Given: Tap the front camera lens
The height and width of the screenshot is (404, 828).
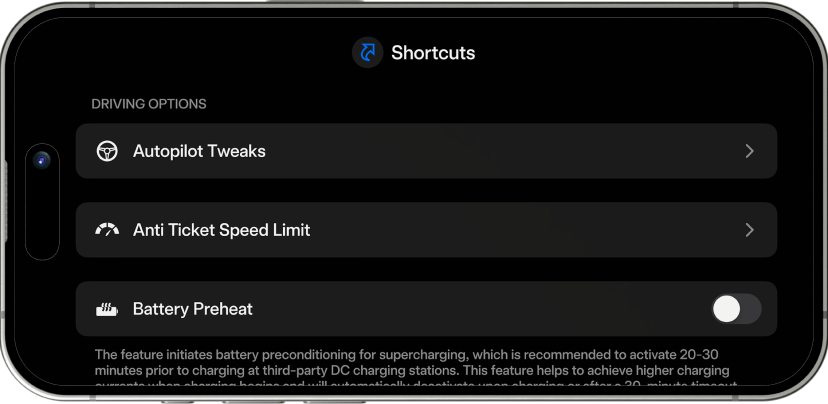Looking at the screenshot, I should pos(42,160).
